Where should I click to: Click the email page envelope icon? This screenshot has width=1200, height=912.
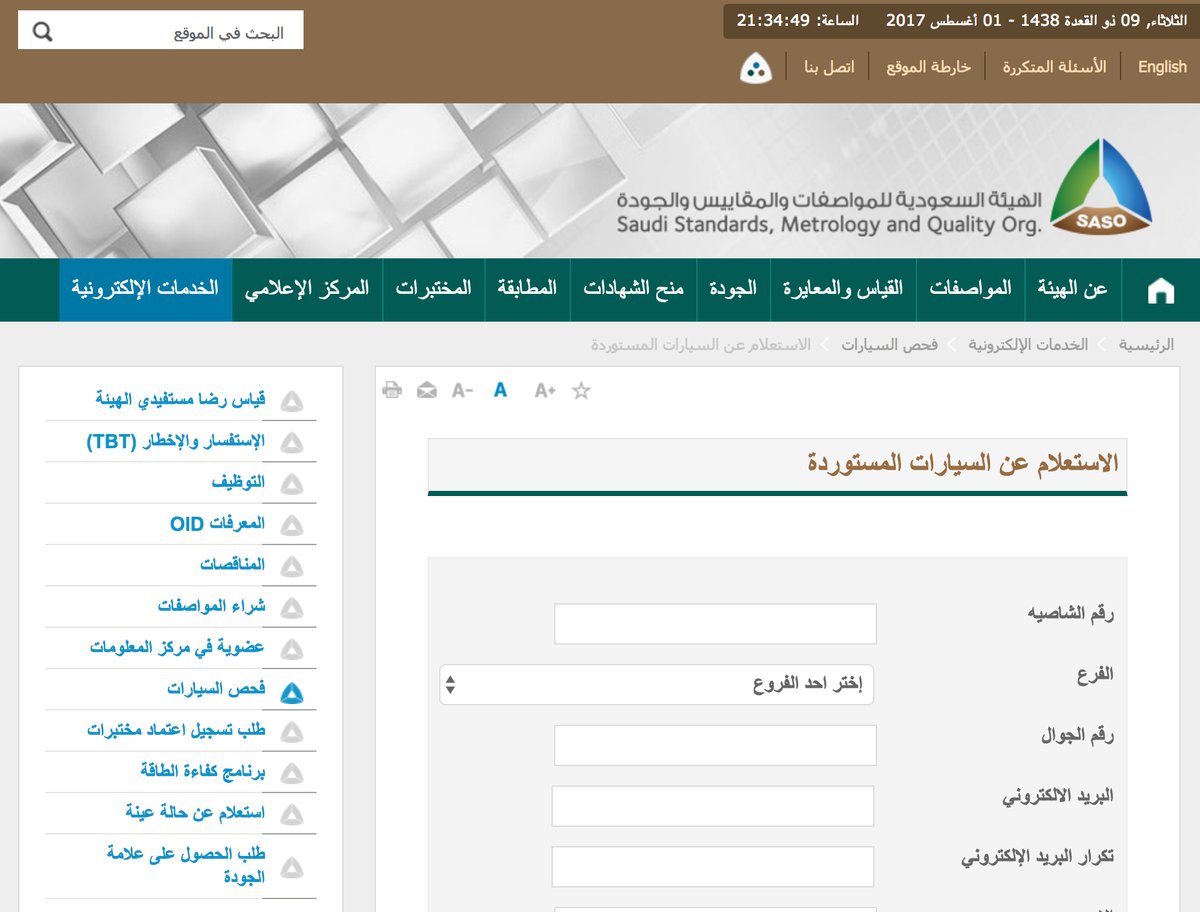point(427,390)
